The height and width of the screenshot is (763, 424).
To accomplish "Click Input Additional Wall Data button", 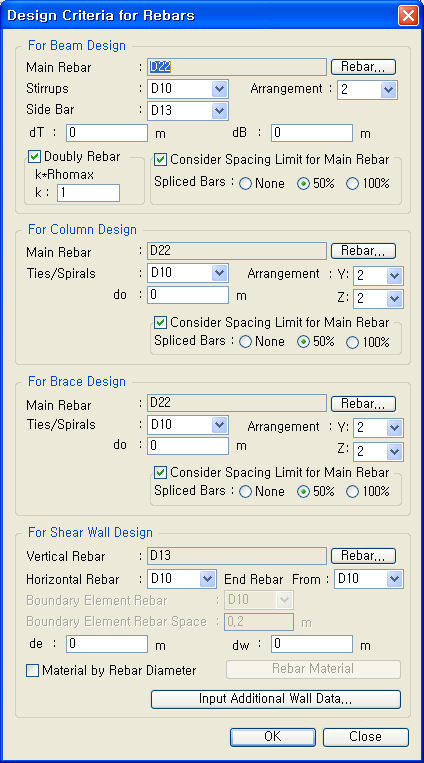I will (x=276, y=699).
